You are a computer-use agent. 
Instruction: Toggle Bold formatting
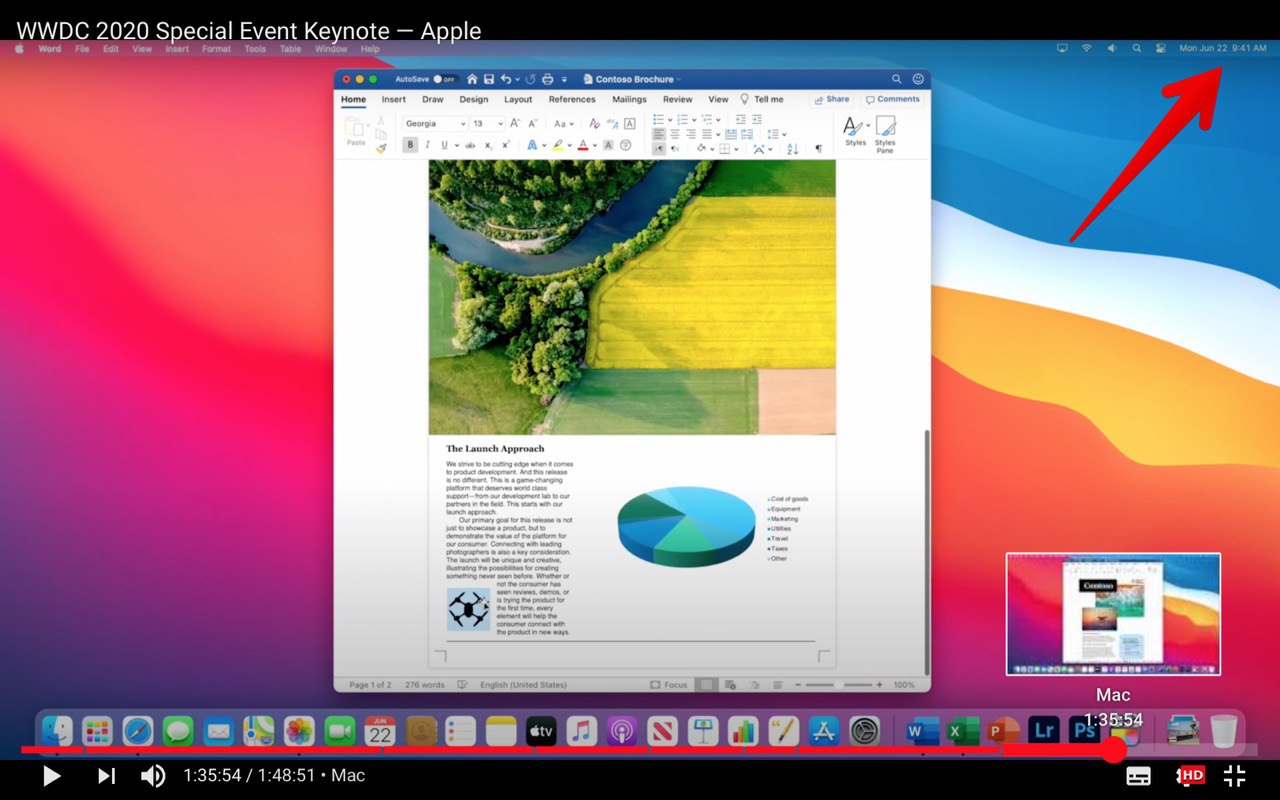(410, 145)
